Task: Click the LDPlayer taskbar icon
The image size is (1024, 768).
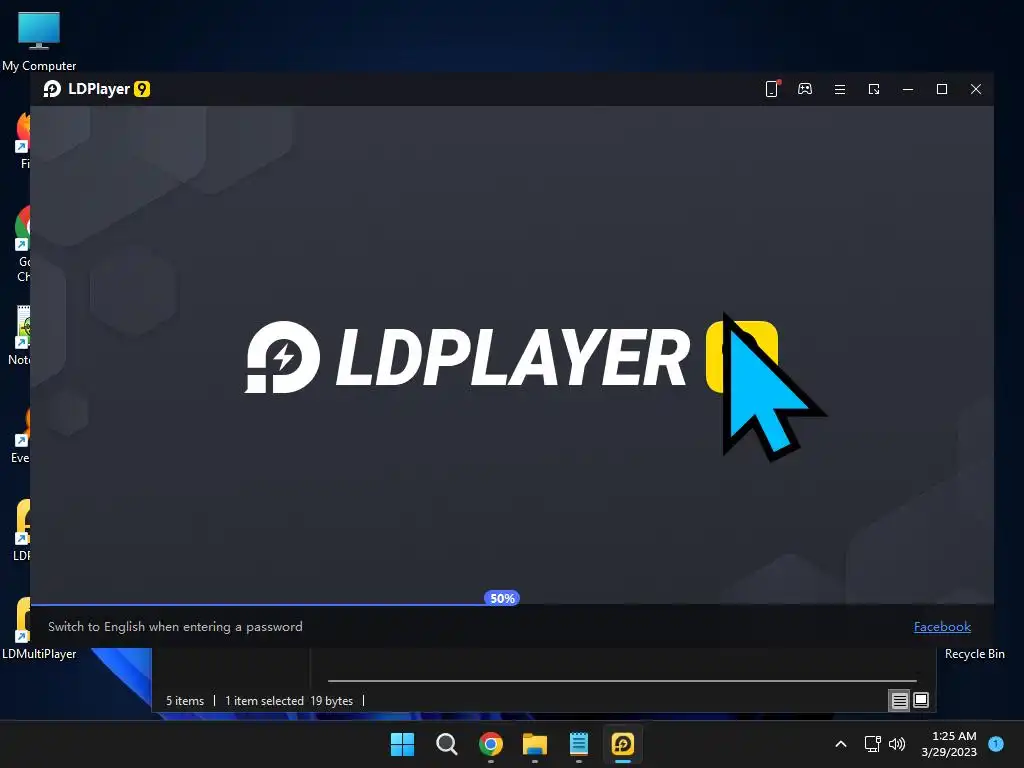Action: click(x=623, y=744)
